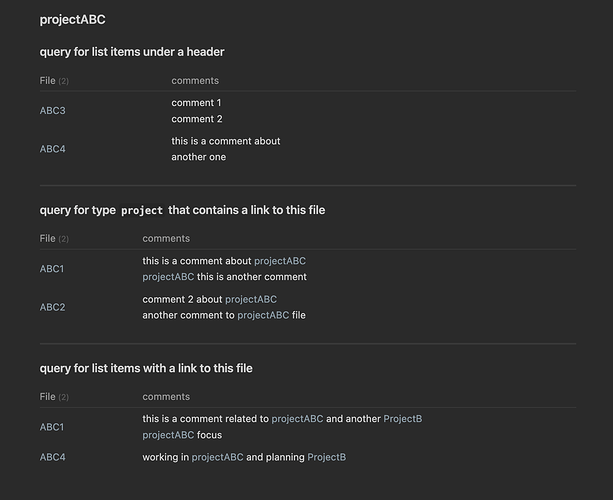Follow projectABC link after 'comment 2 about'
This screenshot has width=613, height=500.
(251, 299)
